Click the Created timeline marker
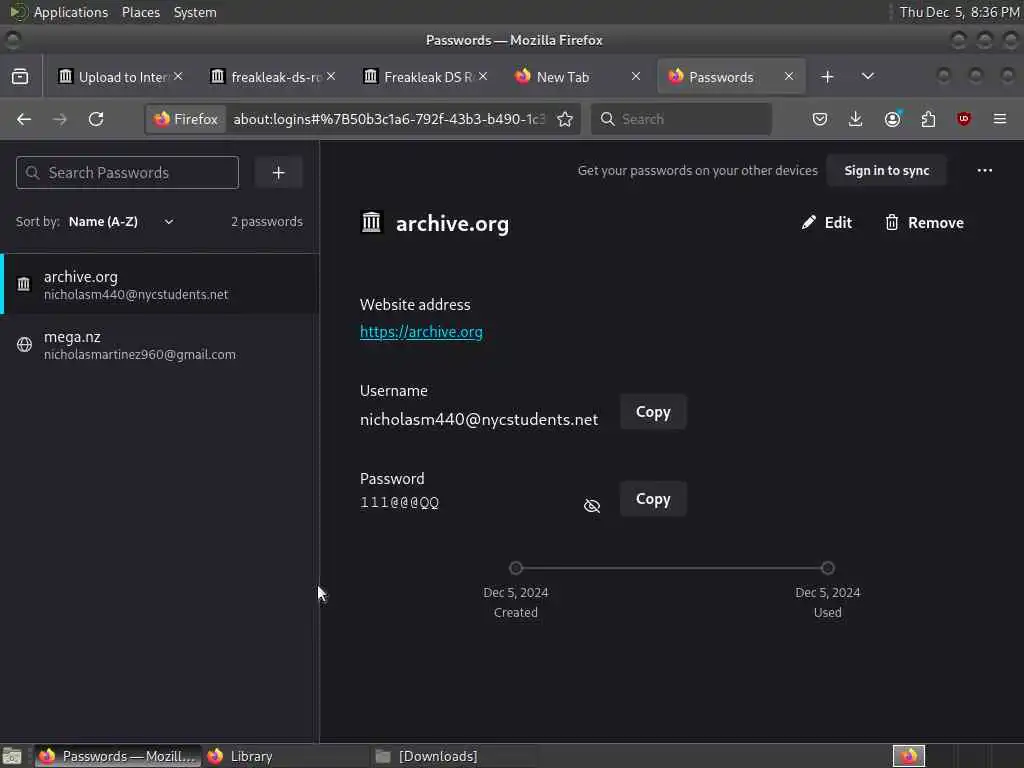The image size is (1024, 768). 516,568
